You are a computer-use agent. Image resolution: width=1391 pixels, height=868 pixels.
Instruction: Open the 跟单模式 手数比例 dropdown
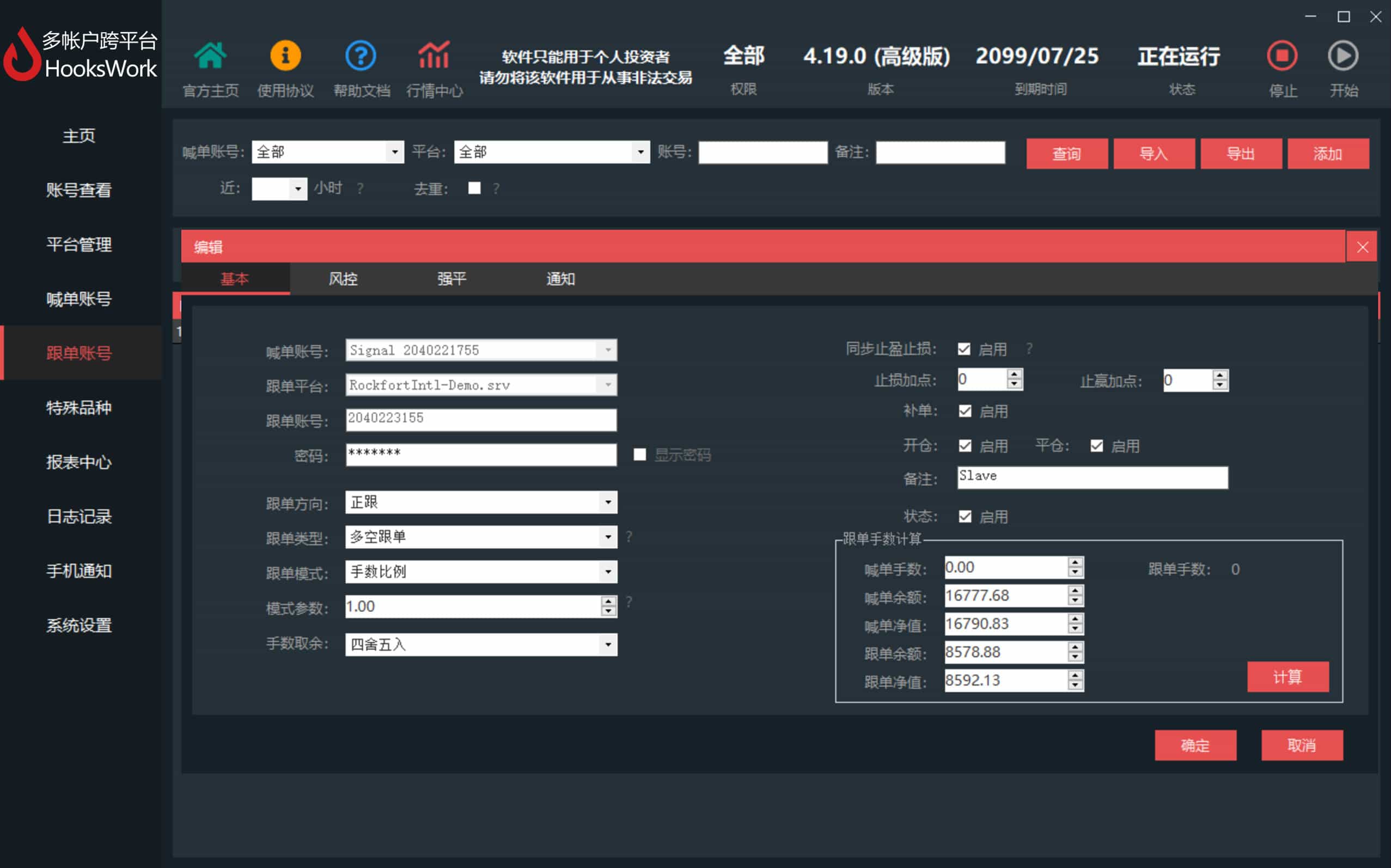(x=481, y=572)
